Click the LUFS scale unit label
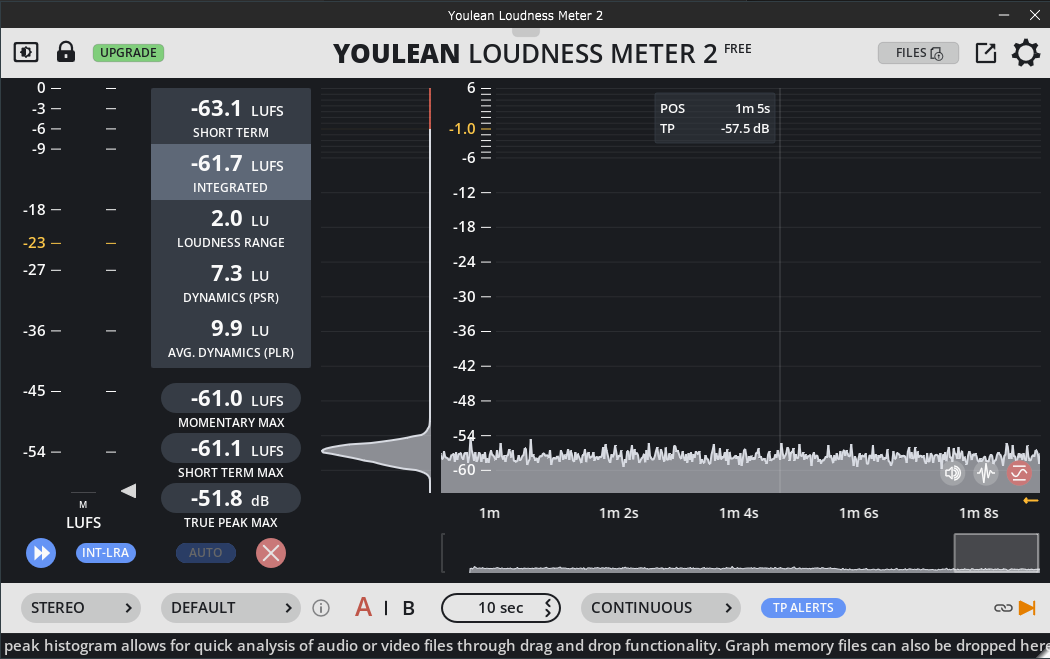The height and width of the screenshot is (659, 1050). 84,522
